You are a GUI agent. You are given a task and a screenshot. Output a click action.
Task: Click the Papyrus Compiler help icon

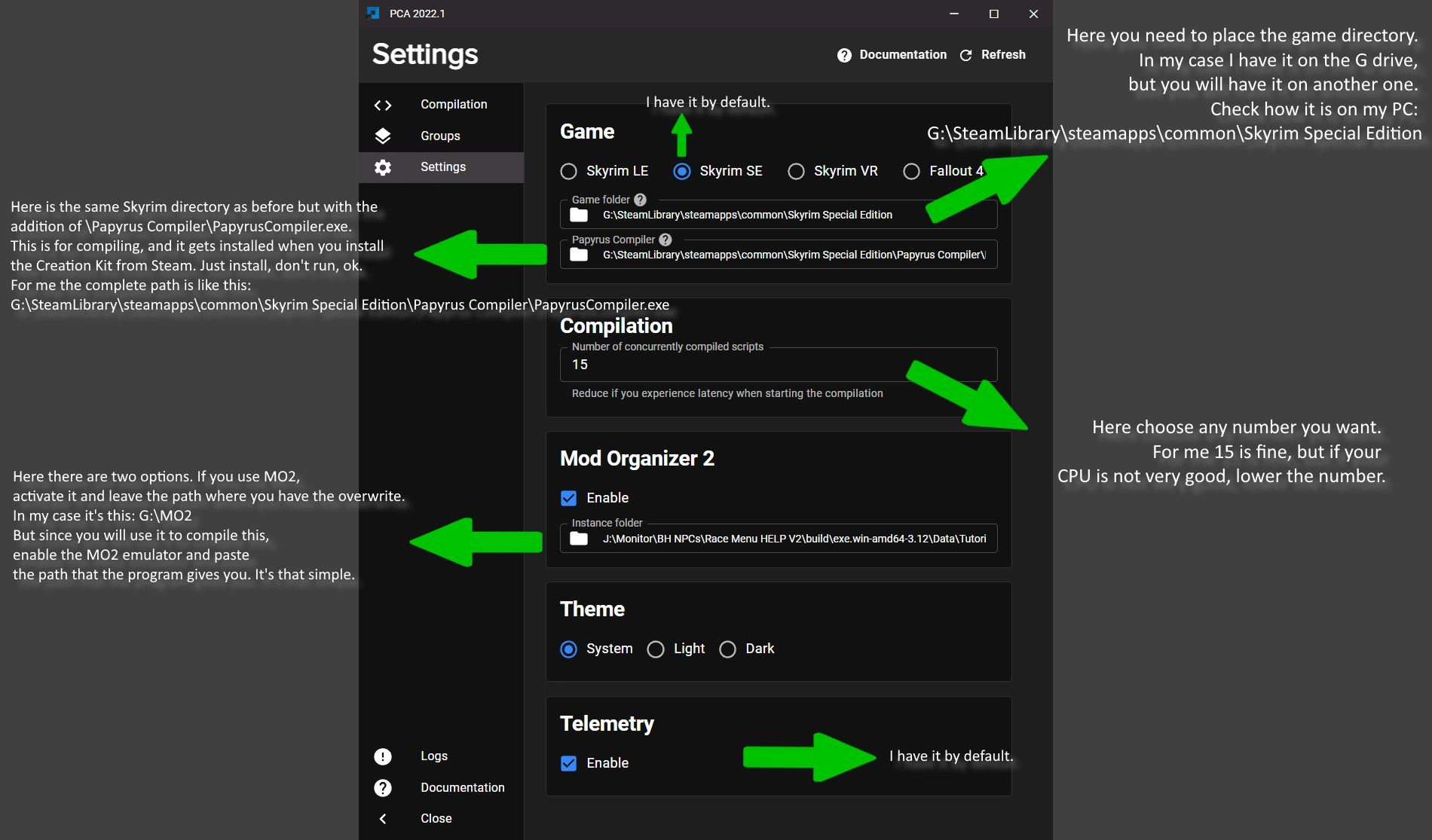(665, 240)
